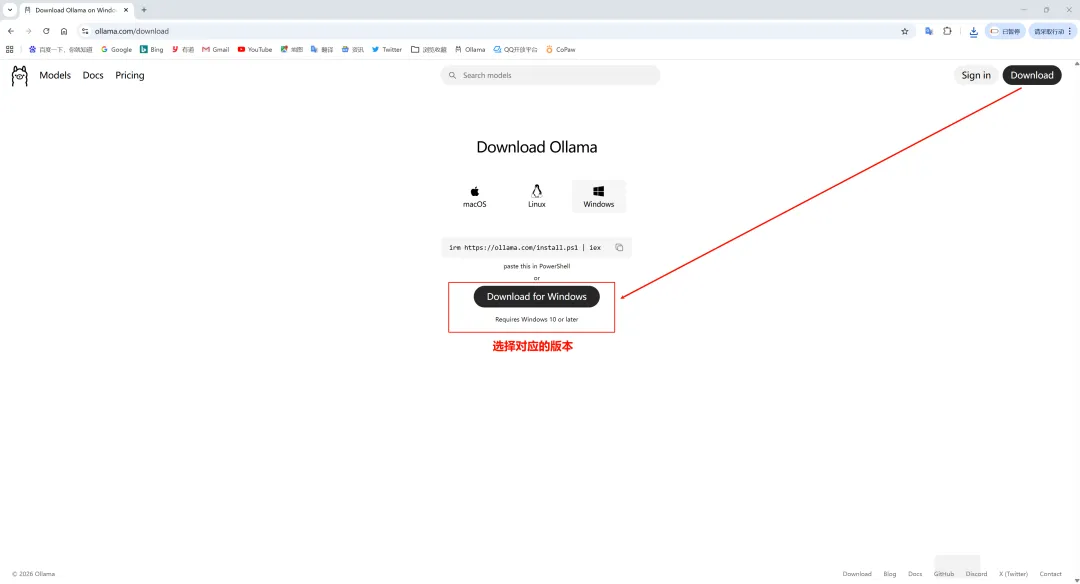Open the footer X (Twitter) link

pos(1013,574)
